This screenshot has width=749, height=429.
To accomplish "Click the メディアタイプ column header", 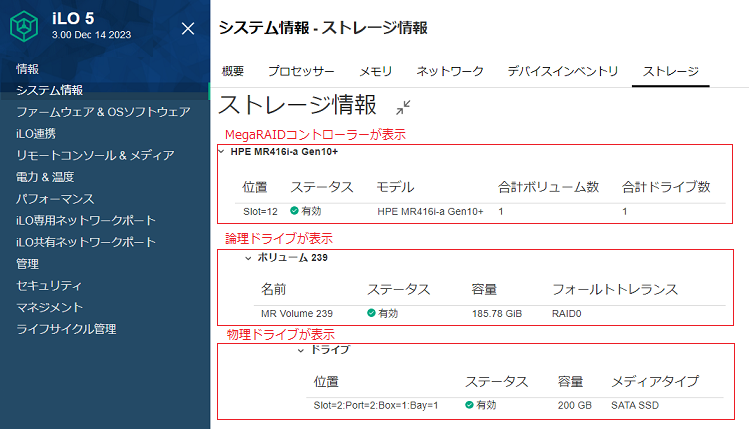I will coord(655,381).
